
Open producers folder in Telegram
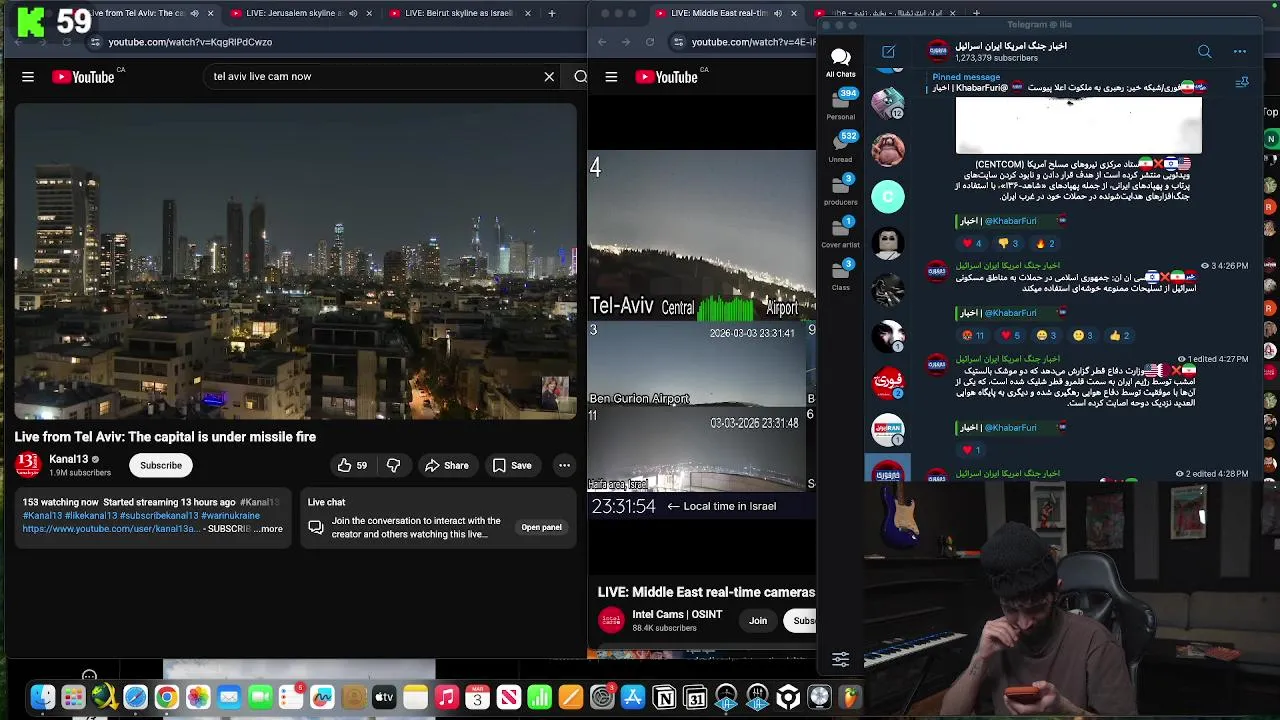point(840,189)
